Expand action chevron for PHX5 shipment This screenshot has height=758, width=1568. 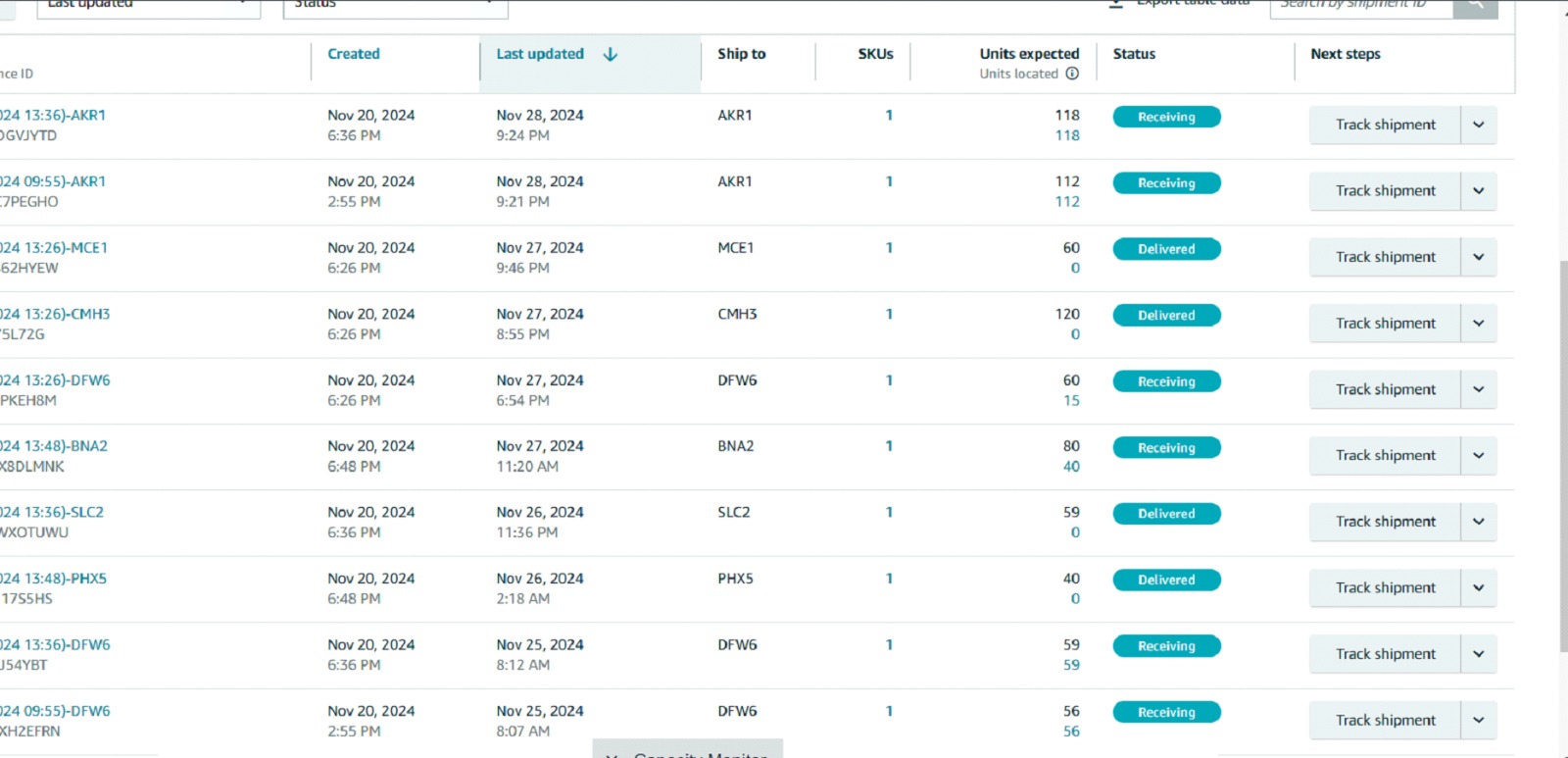1479,588
